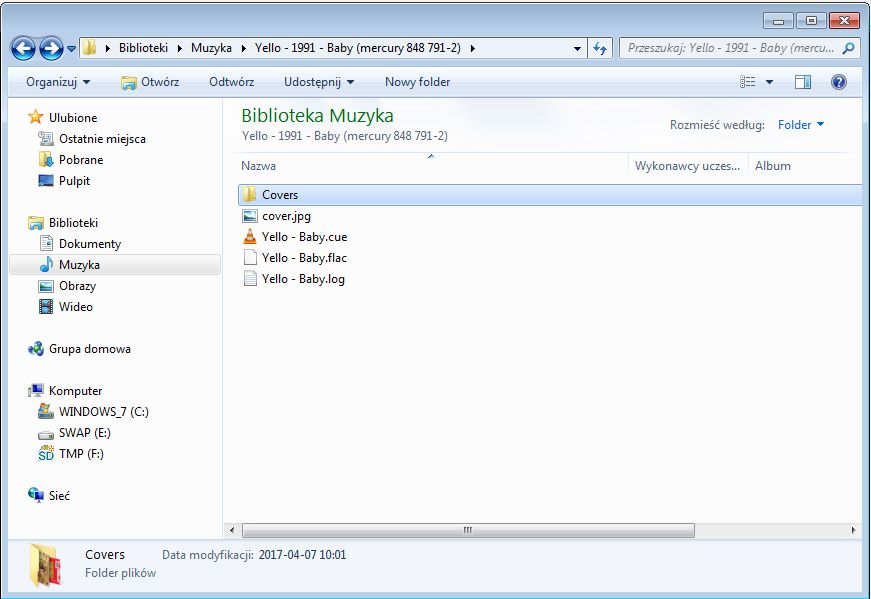
Task: Open the Rozmieść według Folder dropdown
Action: [x=800, y=124]
